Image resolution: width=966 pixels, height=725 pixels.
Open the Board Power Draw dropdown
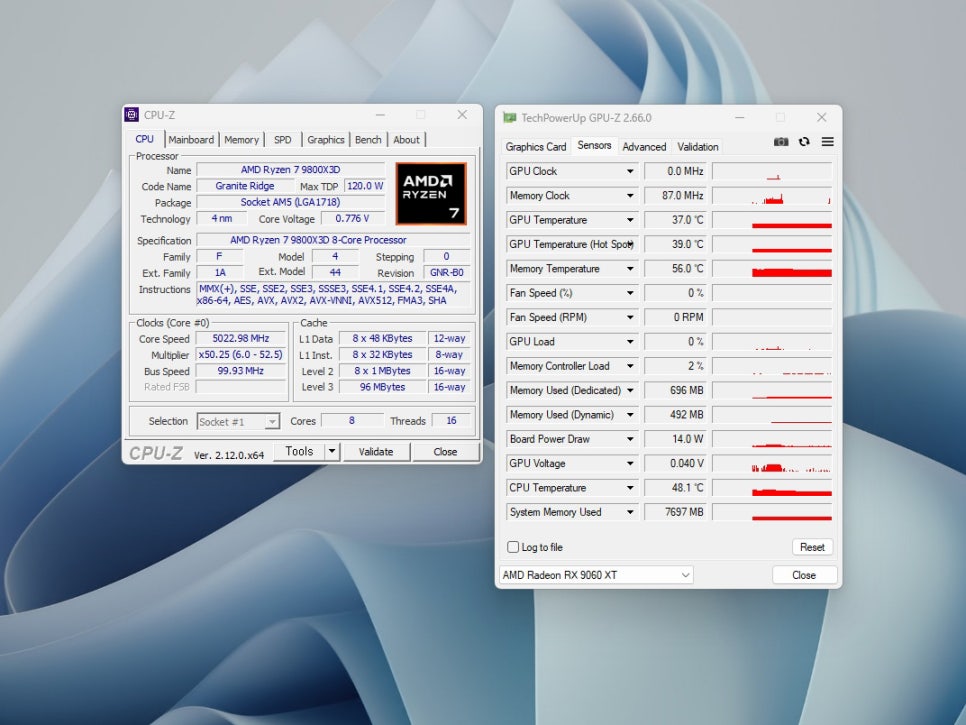(x=630, y=439)
